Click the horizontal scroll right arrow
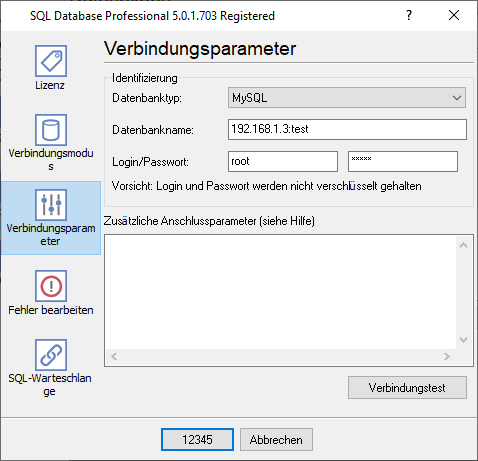Image resolution: width=478 pixels, height=461 pixels. 447,357
